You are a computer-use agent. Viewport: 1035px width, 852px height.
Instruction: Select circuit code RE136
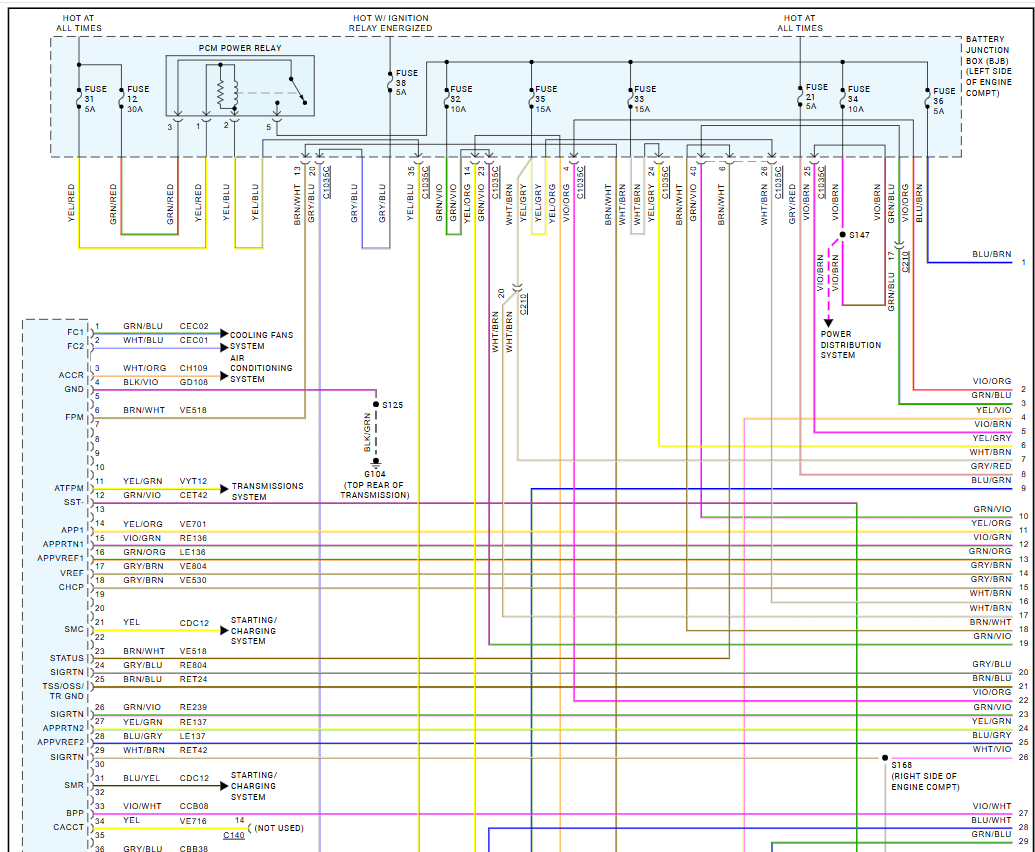(193, 538)
